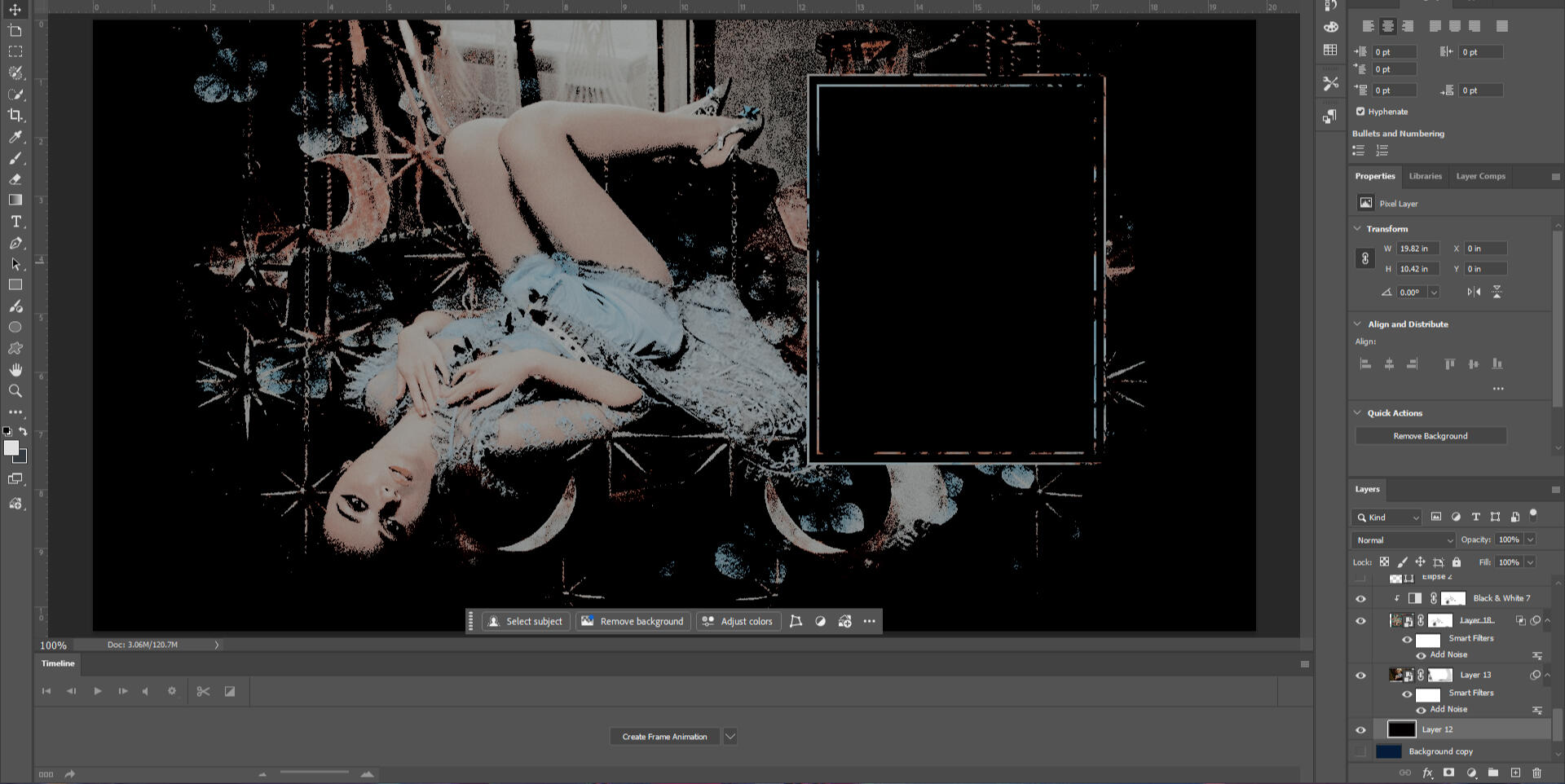Select the Path Selection arrow tool

(15, 264)
